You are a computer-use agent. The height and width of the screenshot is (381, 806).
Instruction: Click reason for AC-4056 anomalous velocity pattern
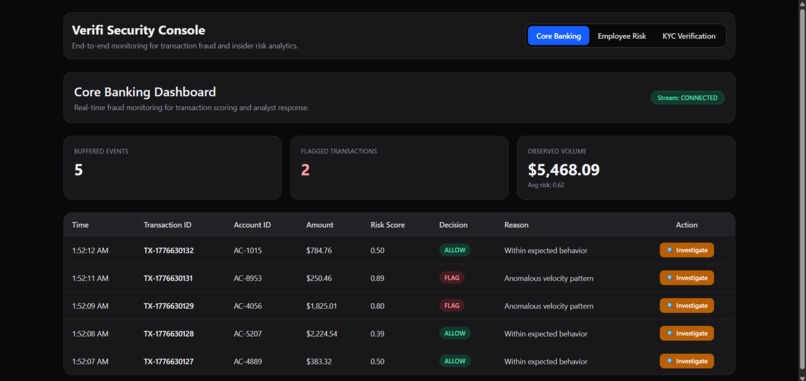548,306
